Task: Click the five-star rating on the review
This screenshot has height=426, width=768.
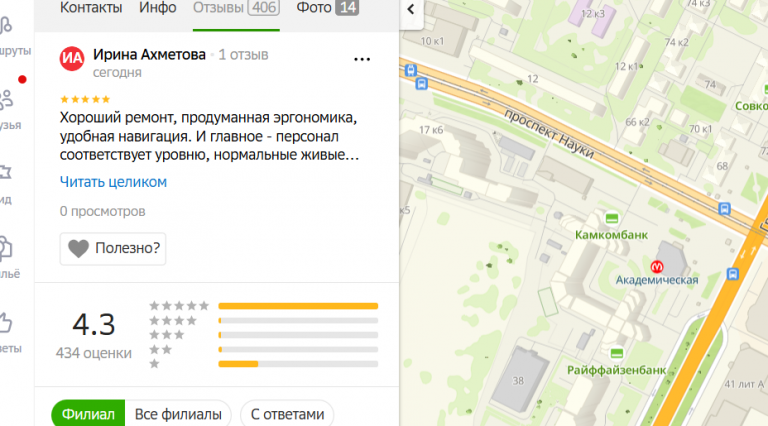Action: (85, 99)
